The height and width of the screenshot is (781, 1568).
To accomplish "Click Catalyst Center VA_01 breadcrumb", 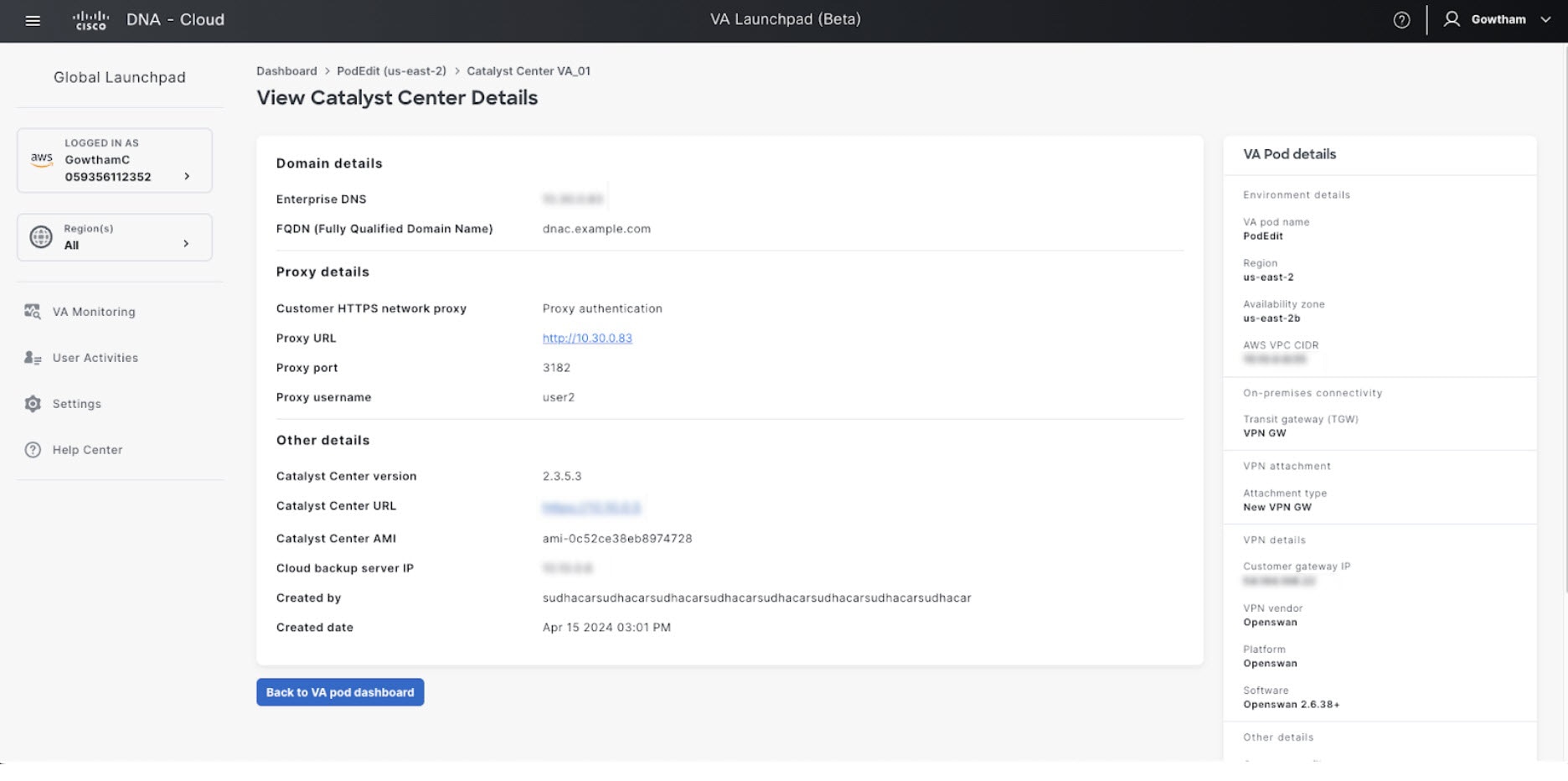I will coord(529,71).
